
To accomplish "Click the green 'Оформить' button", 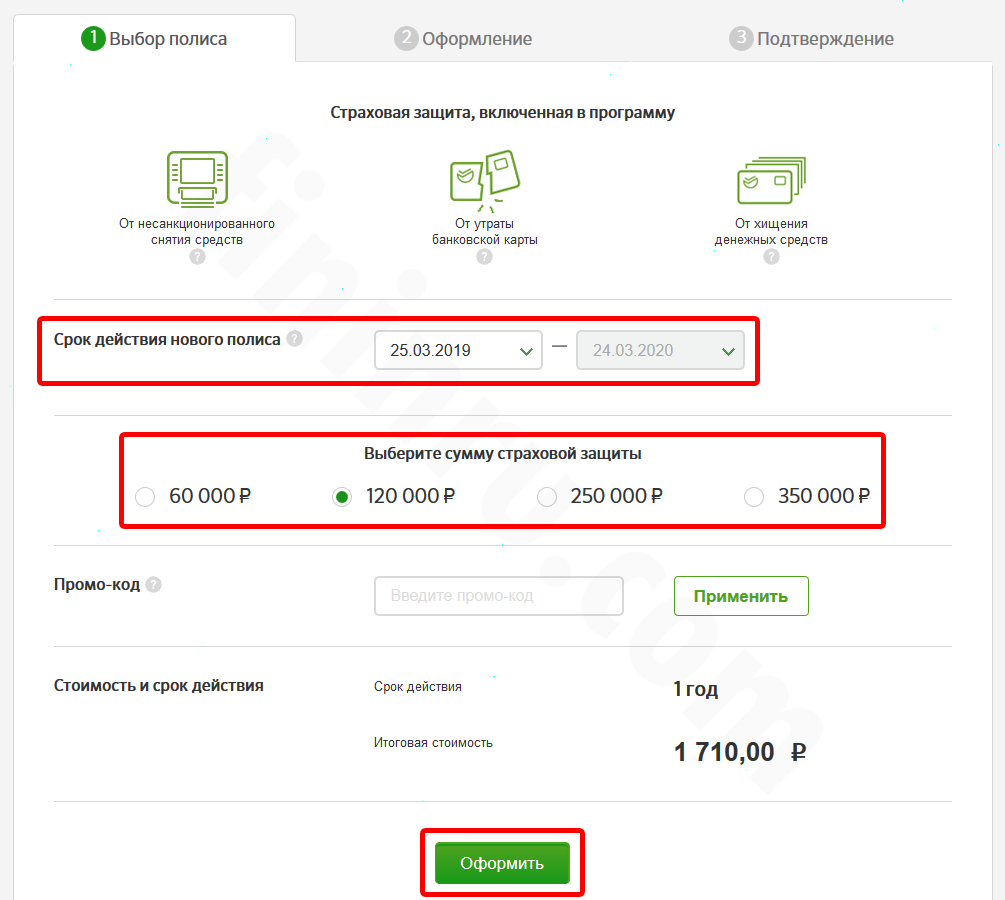I will coord(502,863).
